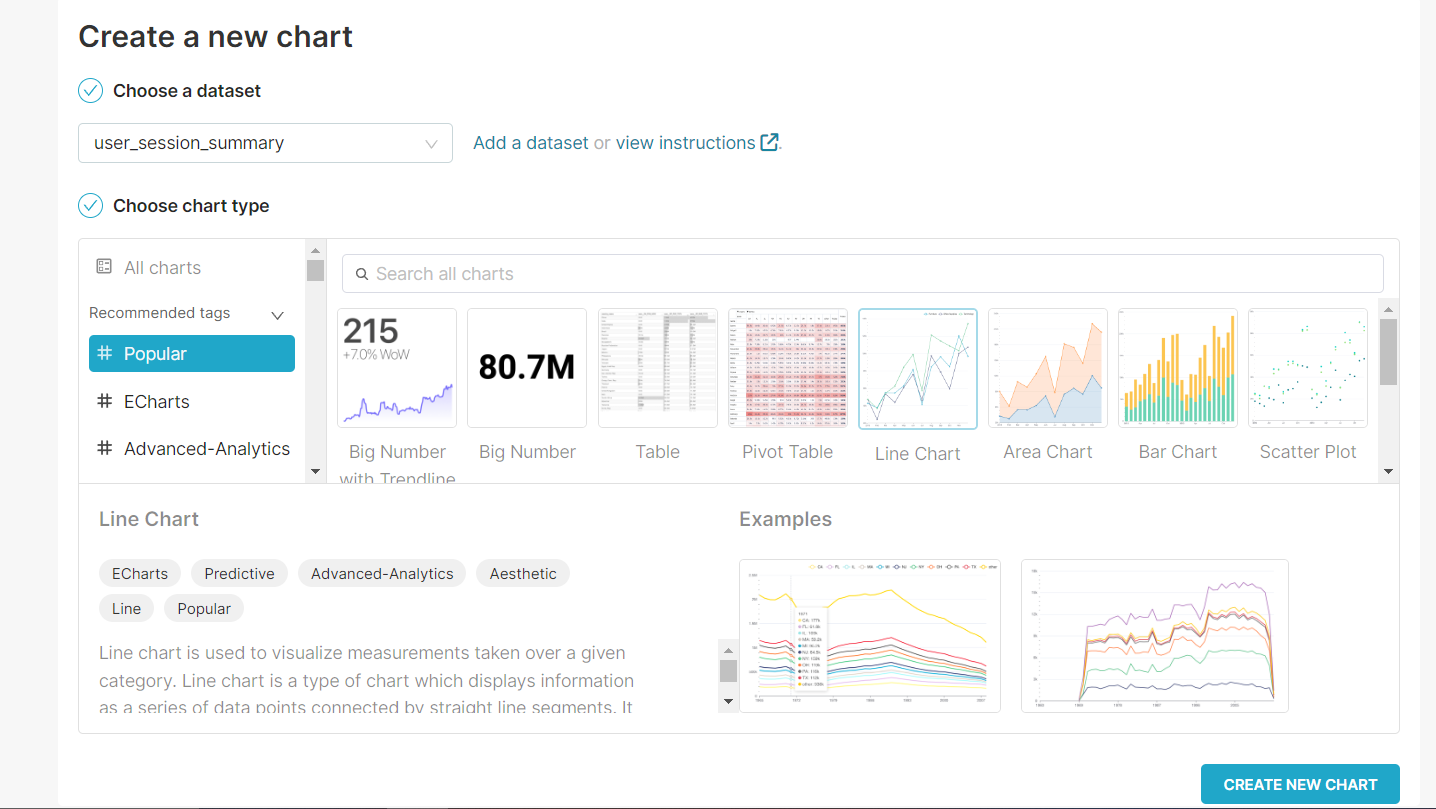Open the Add a dataset link
The image size is (1436, 809).
pyautogui.click(x=531, y=143)
